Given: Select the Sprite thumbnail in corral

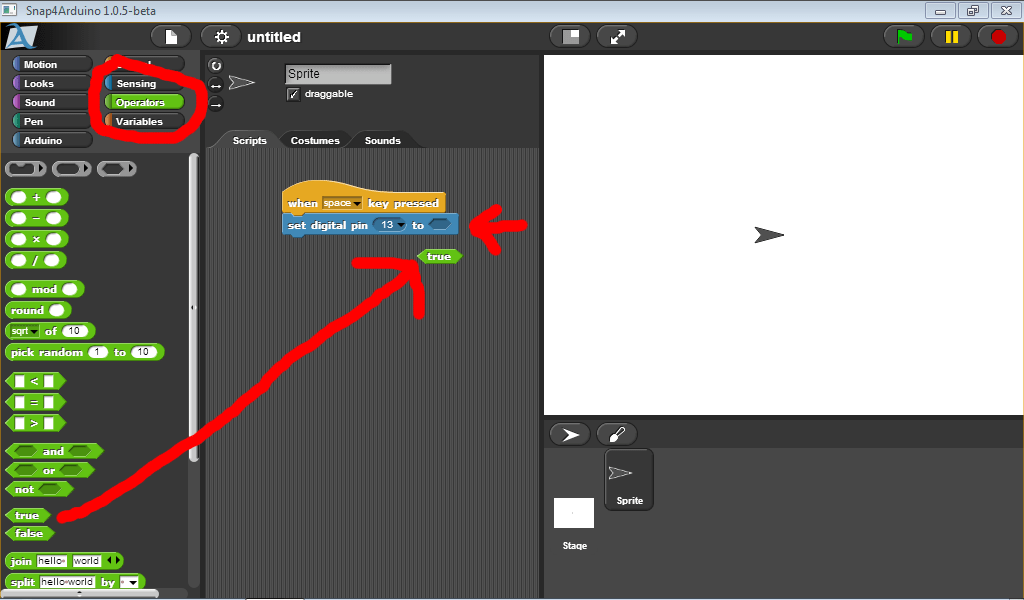Looking at the screenshot, I should click(x=629, y=480).
